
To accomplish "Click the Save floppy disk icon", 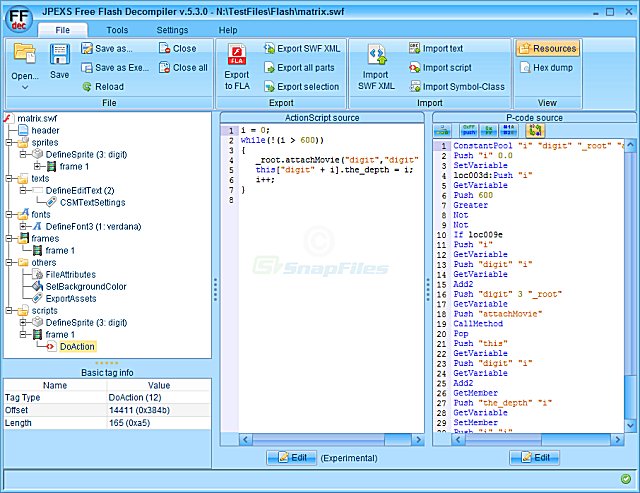I will 60,54.
